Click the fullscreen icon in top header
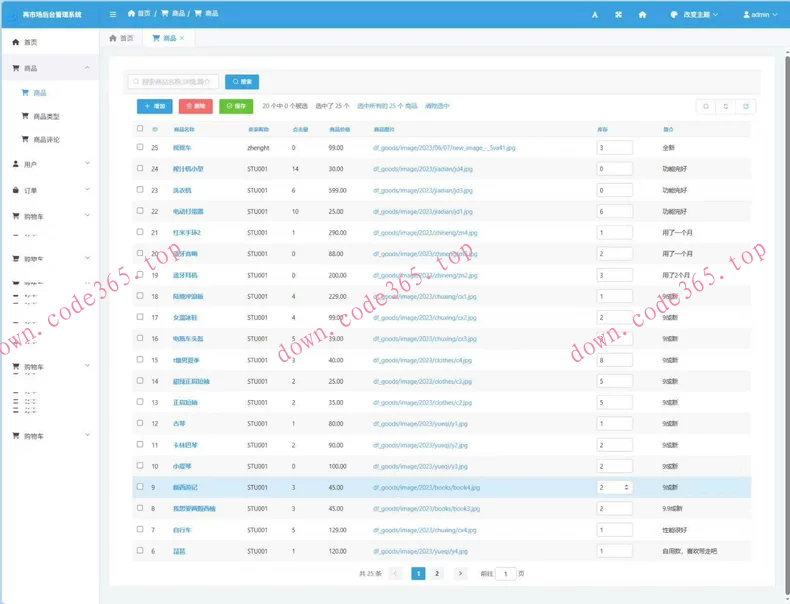 click(618, 15)
